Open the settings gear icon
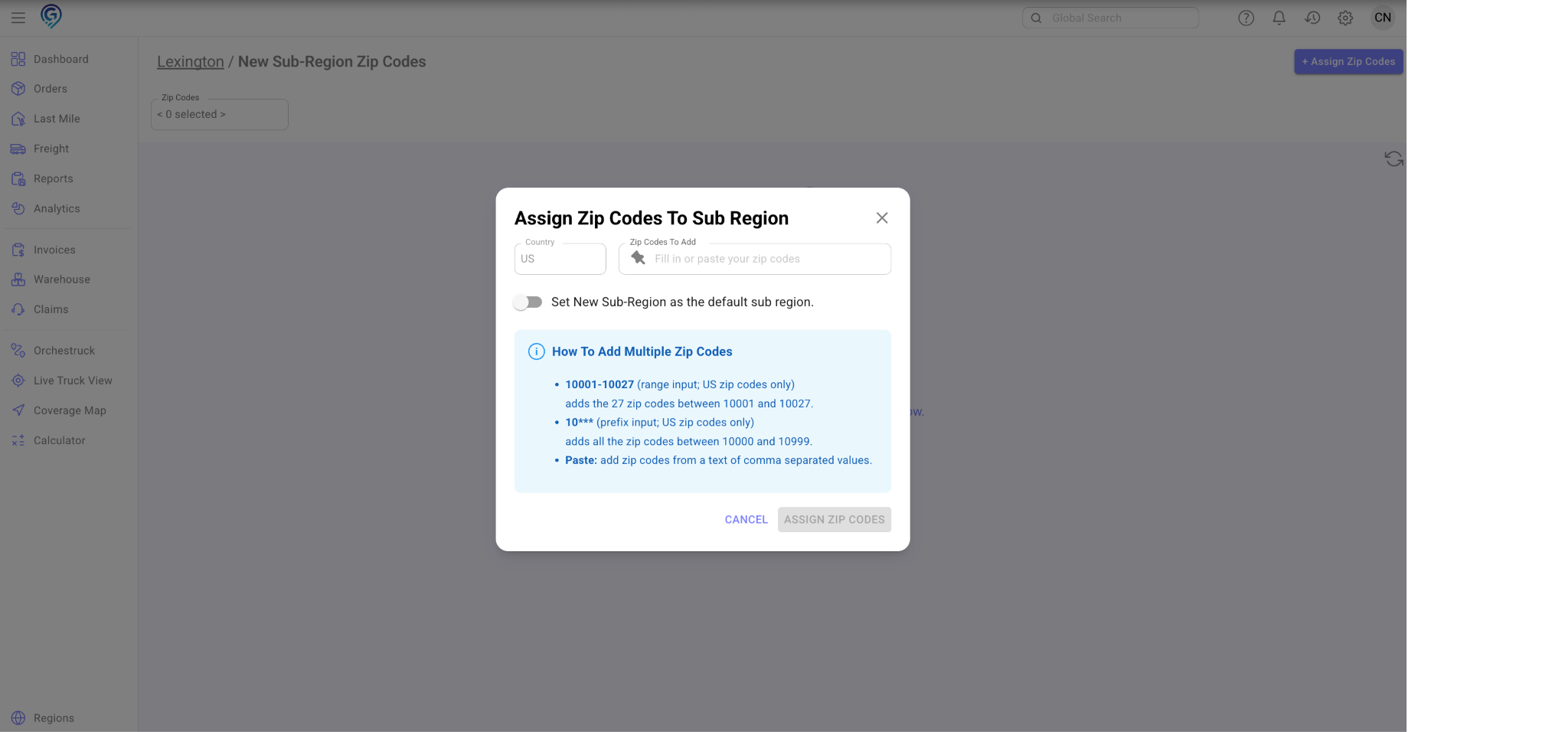Screen dimensions: 1568x732 [1345, 18]
